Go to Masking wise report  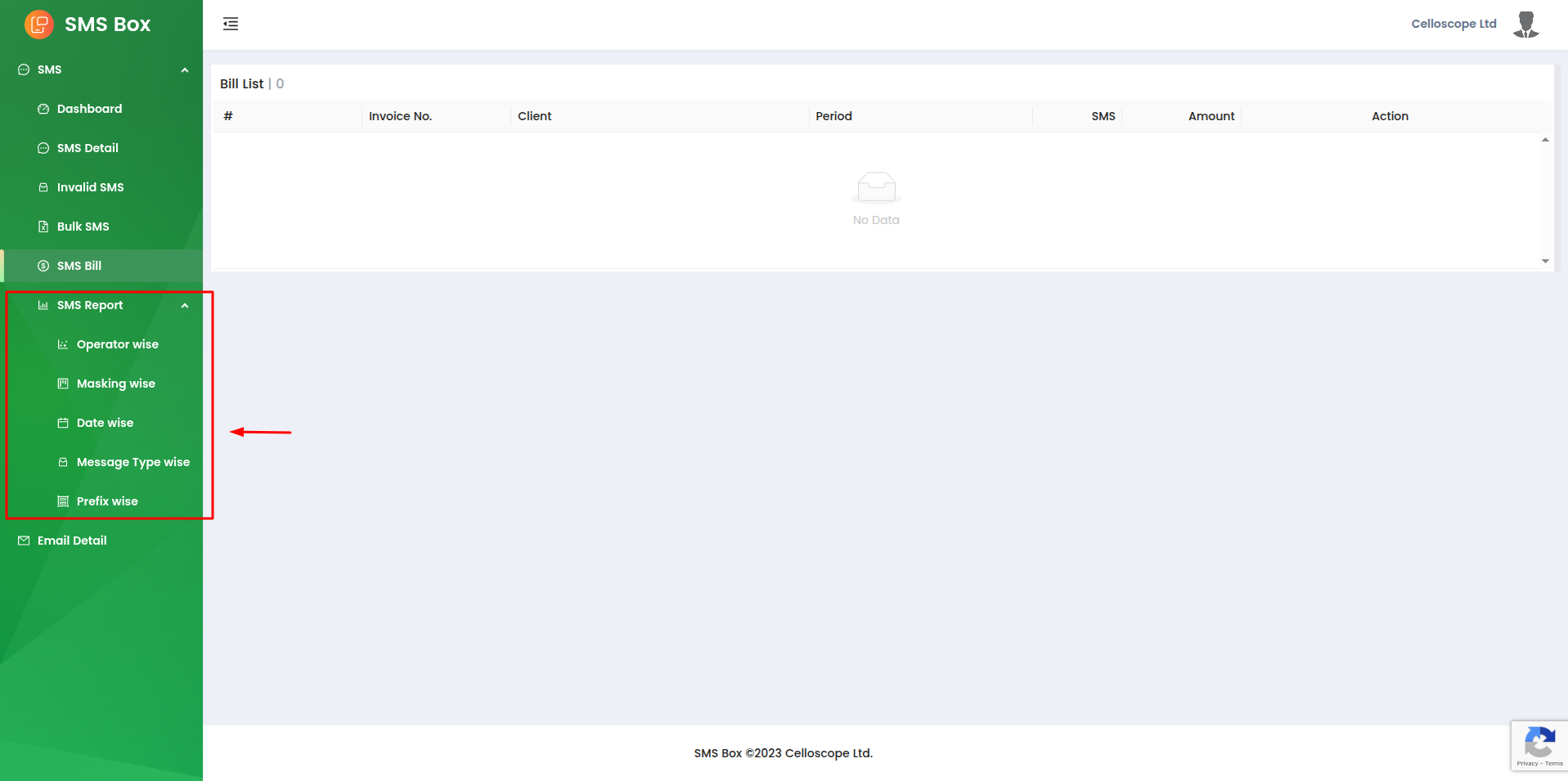[115, 384]
